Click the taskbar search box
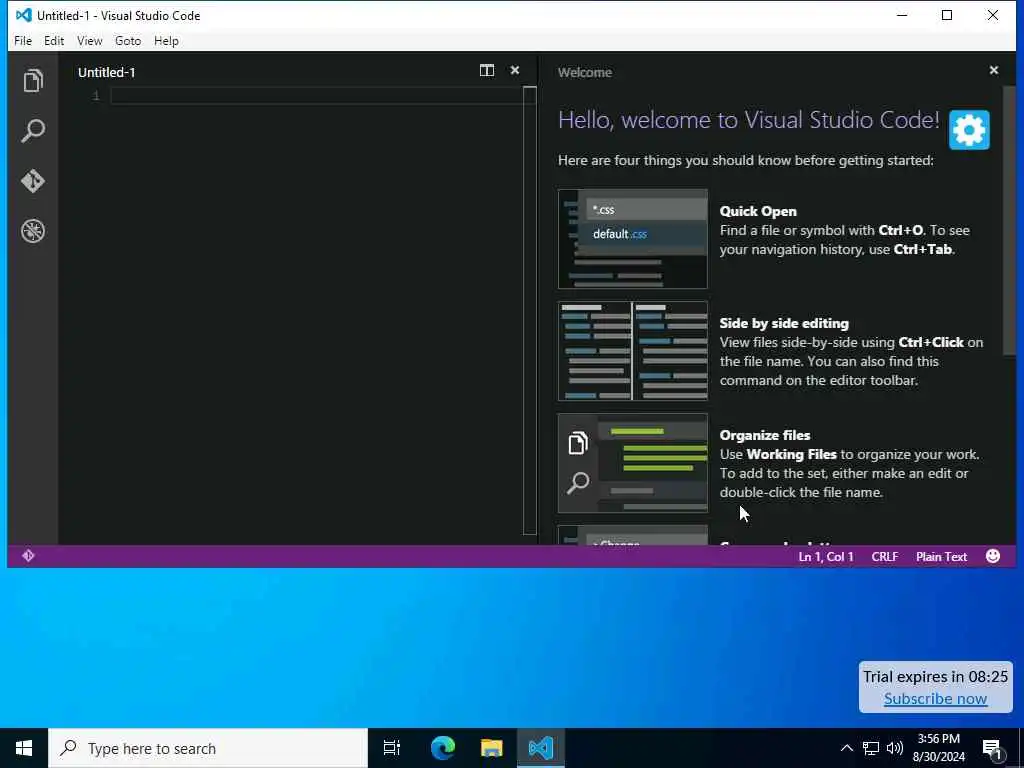The image size is (1024, 768). (208, 748)
